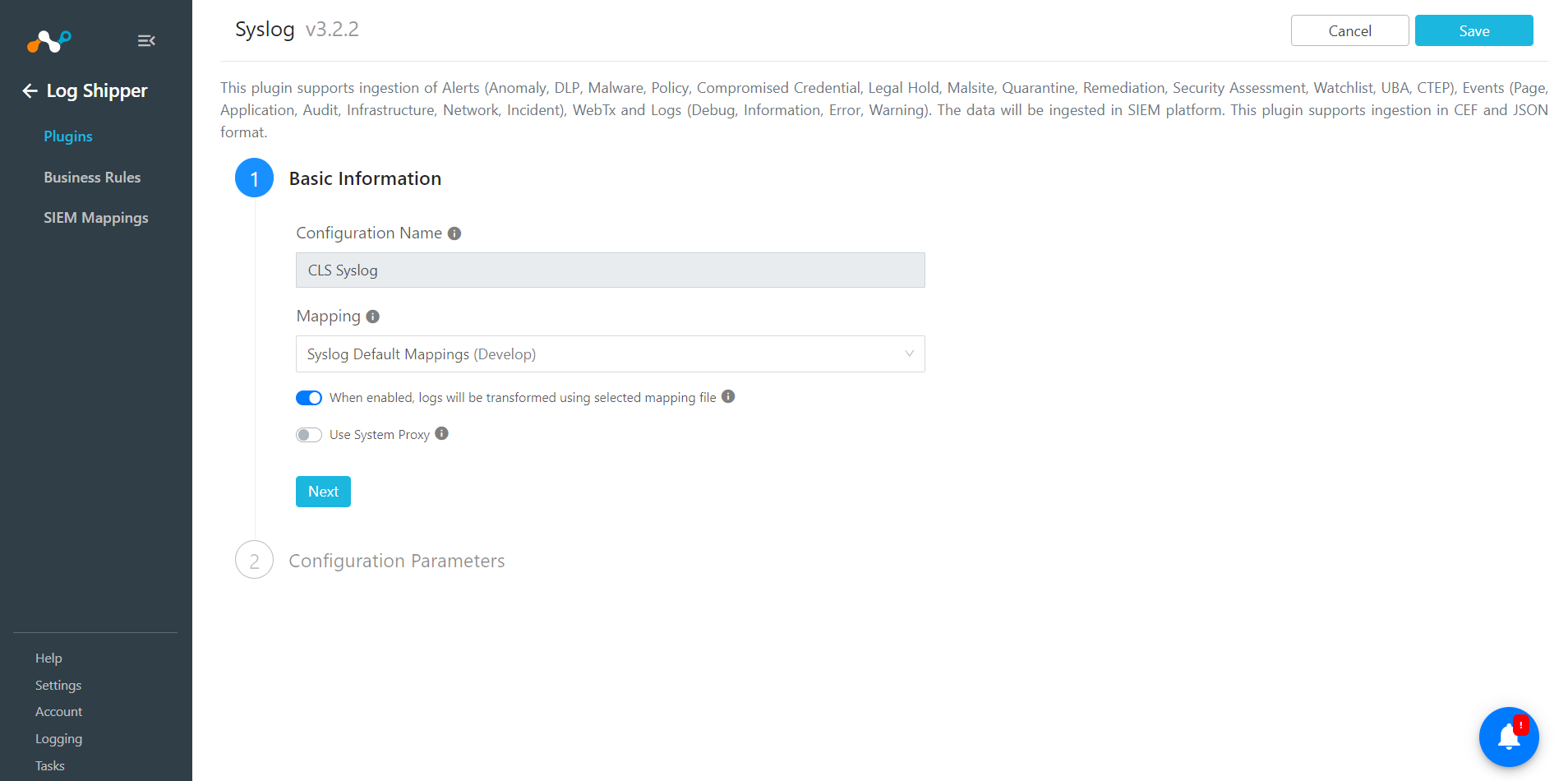
Task: Click Use System Proxy info icon
Action: tap(442, 433)
